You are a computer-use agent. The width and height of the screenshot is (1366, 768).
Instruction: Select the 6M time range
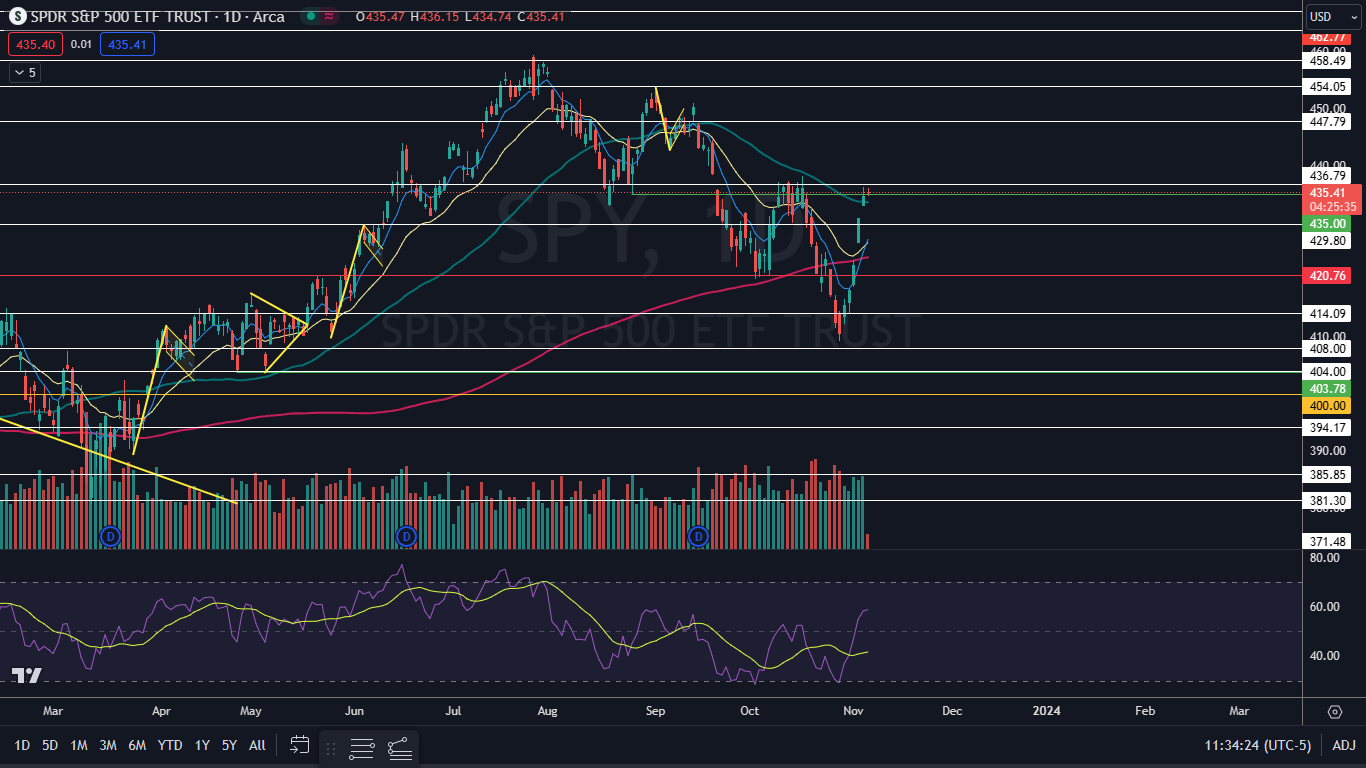(137, 745)
